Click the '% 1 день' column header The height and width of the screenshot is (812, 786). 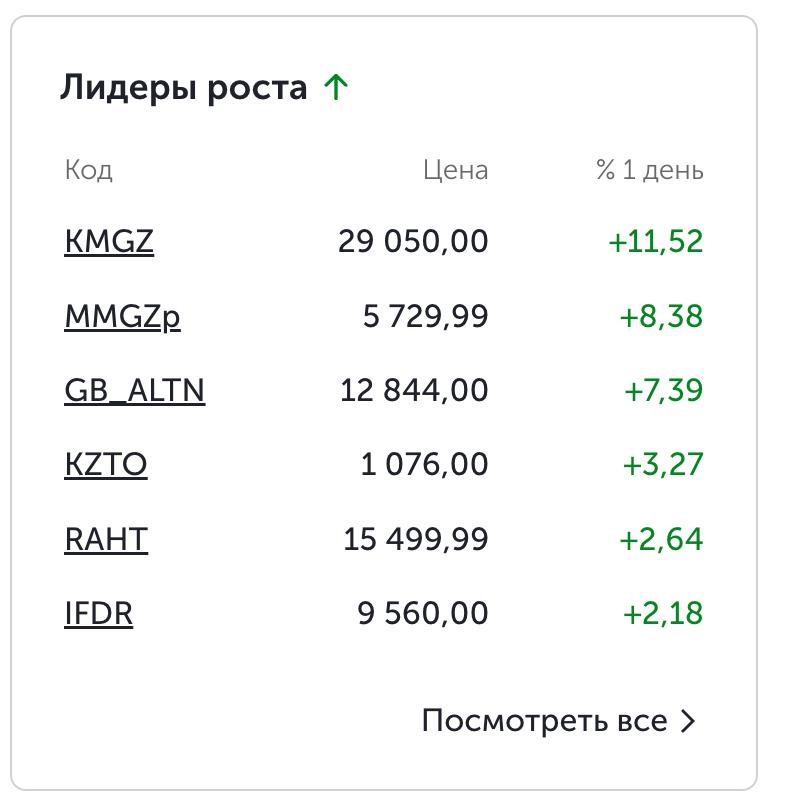click(x=649, y=170)
